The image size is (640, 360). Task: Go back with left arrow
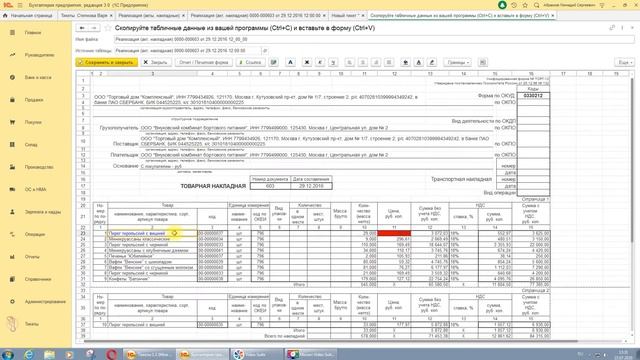click(x=82, y=28)
